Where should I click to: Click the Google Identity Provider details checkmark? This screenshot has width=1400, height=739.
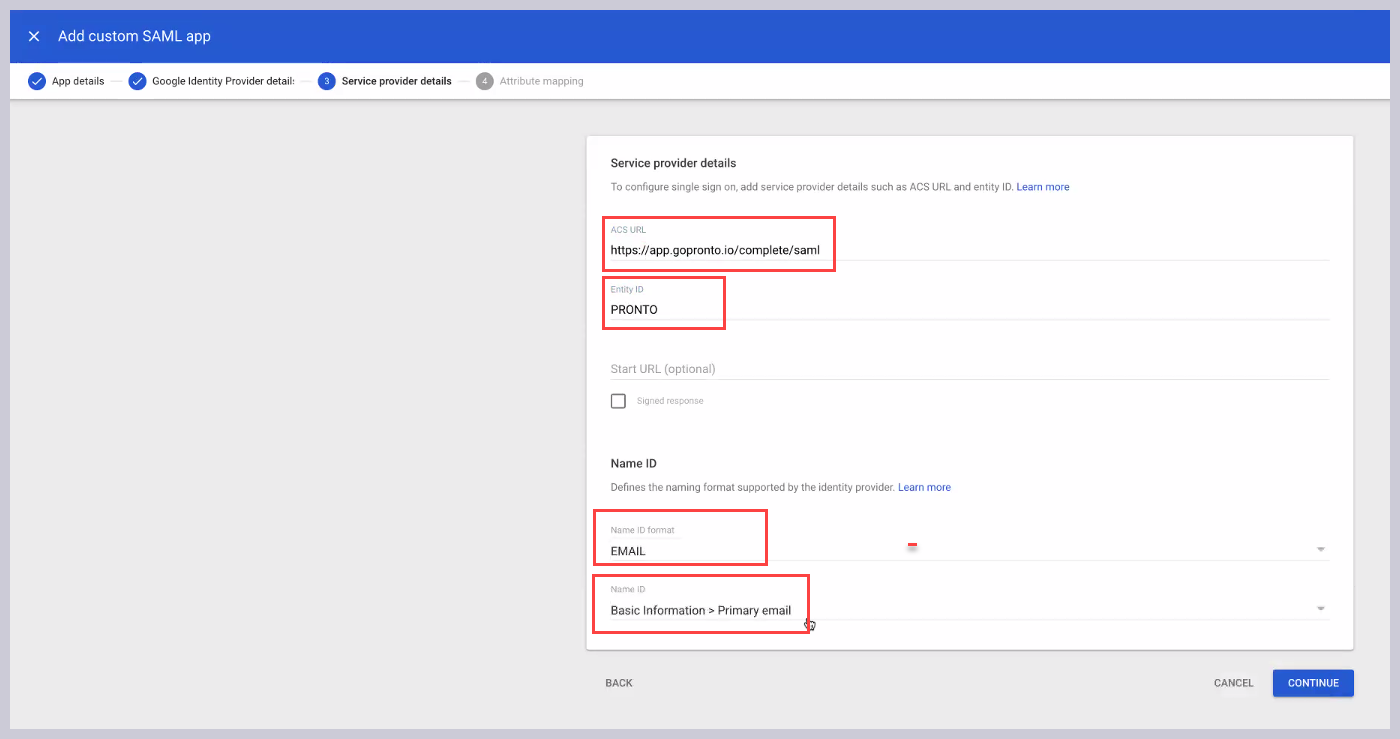click(x=138, y=81)
